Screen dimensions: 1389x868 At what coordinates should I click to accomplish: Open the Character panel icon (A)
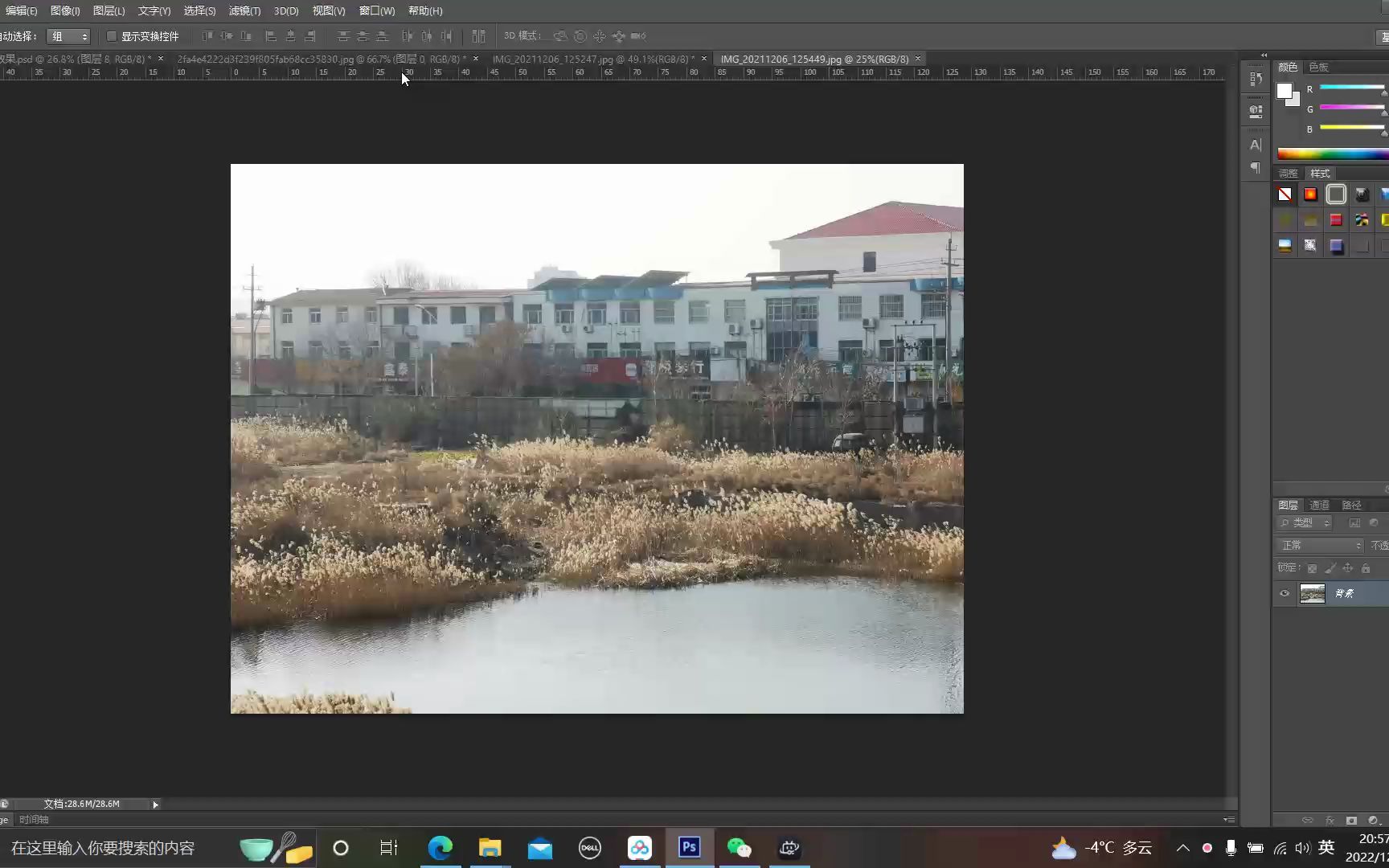click(1256, 145)
